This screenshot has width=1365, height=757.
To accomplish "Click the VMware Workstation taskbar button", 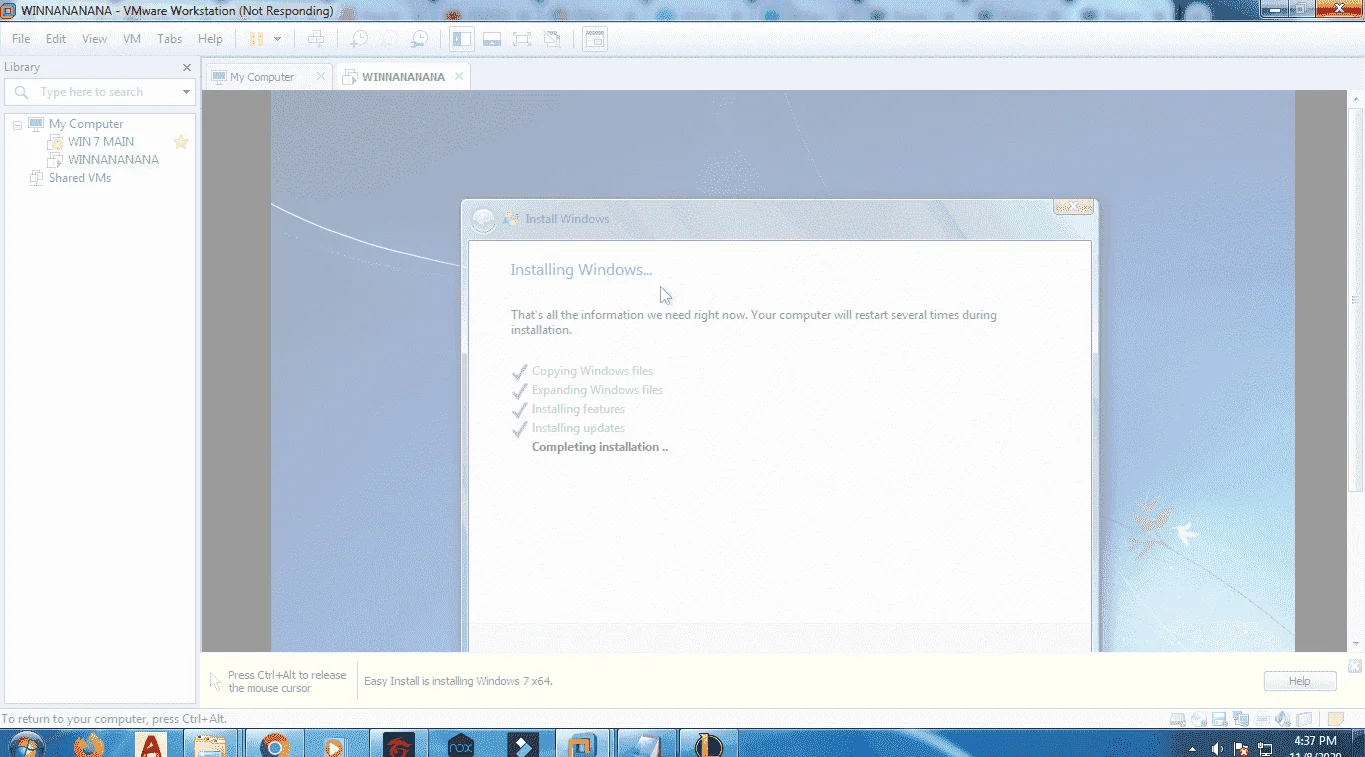I will pyautogui.click(x=582, y=745).
